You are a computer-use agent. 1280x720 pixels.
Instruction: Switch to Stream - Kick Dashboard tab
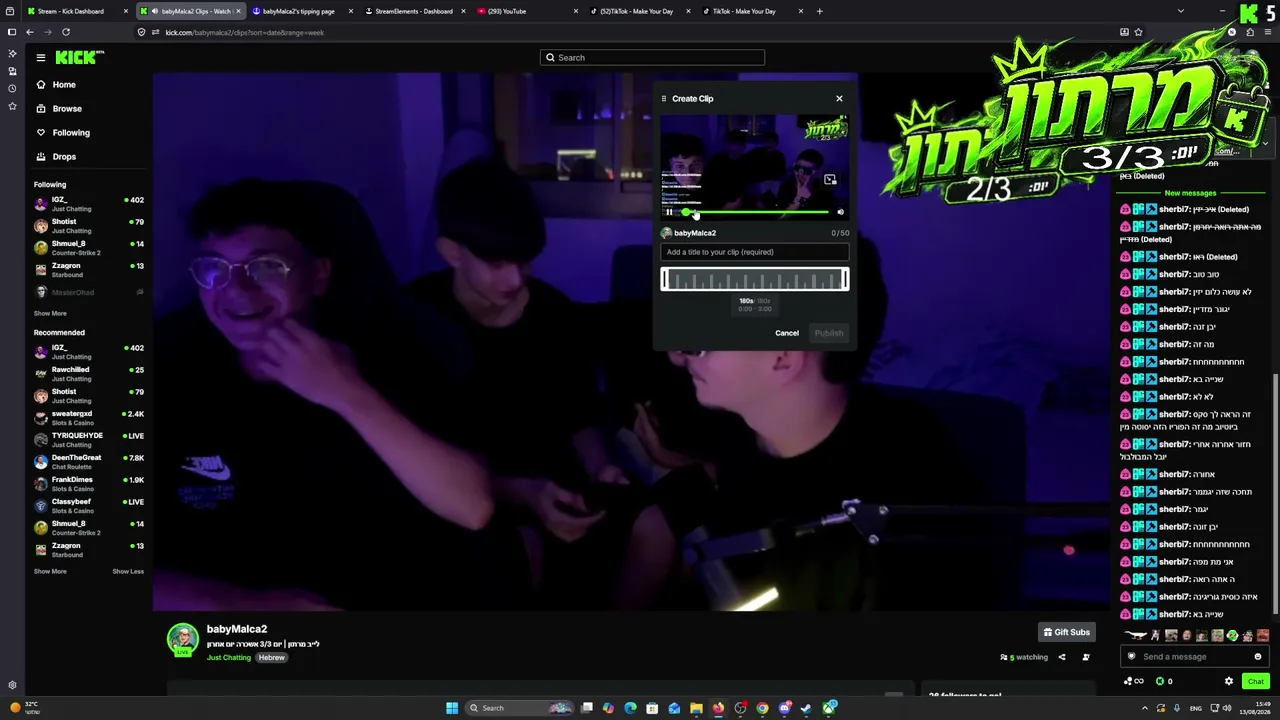pyautogui.click(x=75, y=11)
